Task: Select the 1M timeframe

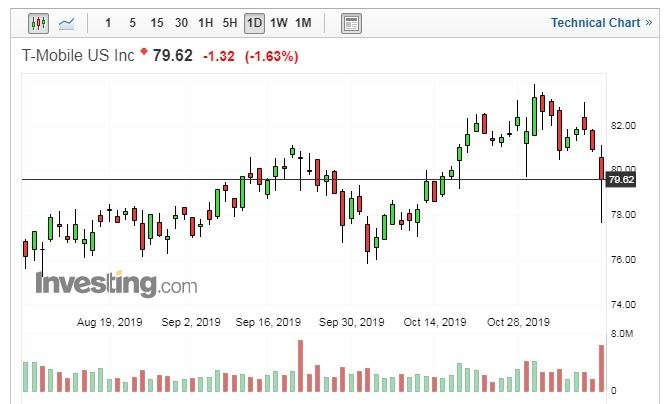Action: pyautogui.click(x=303, y=23)
